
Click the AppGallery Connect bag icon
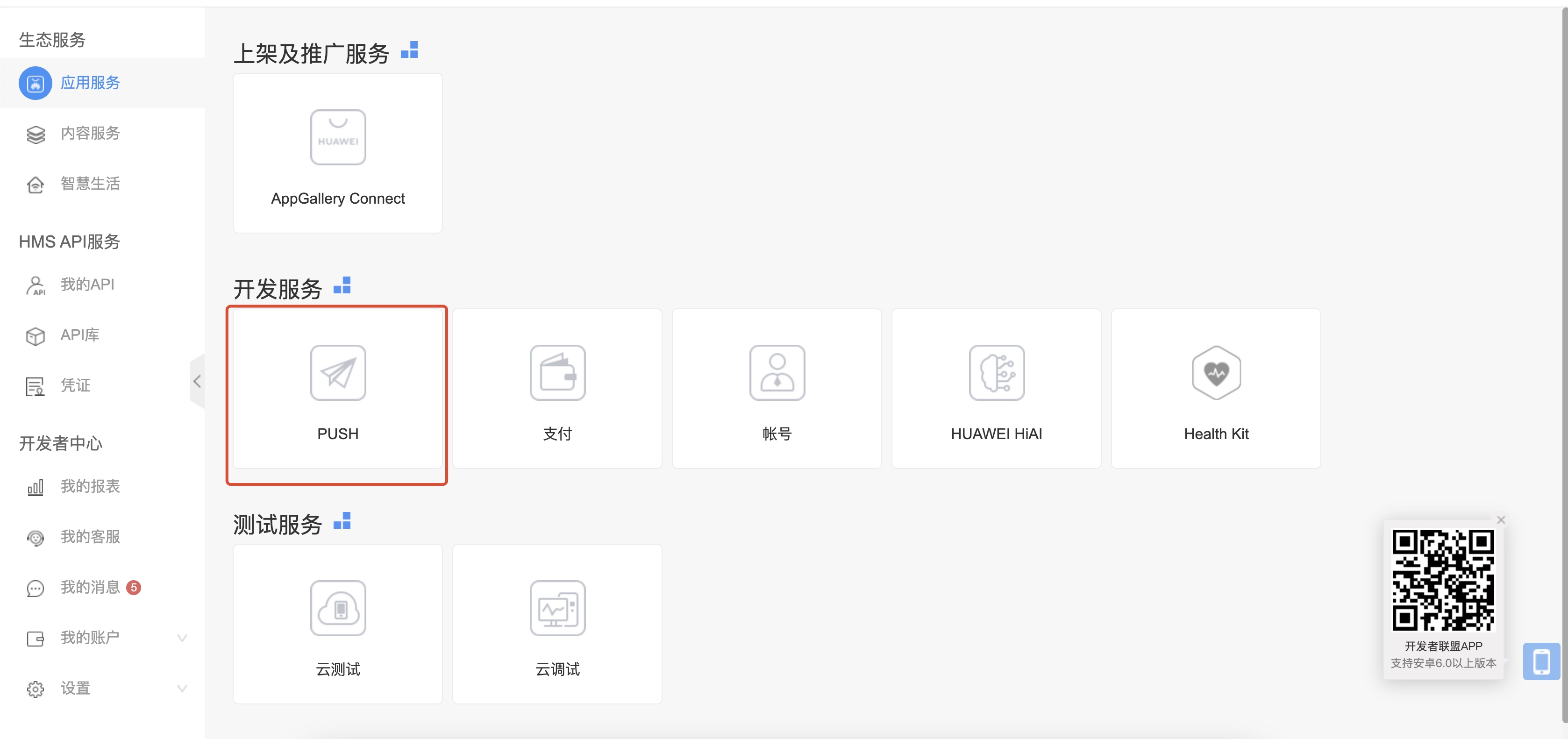point(338,137)
